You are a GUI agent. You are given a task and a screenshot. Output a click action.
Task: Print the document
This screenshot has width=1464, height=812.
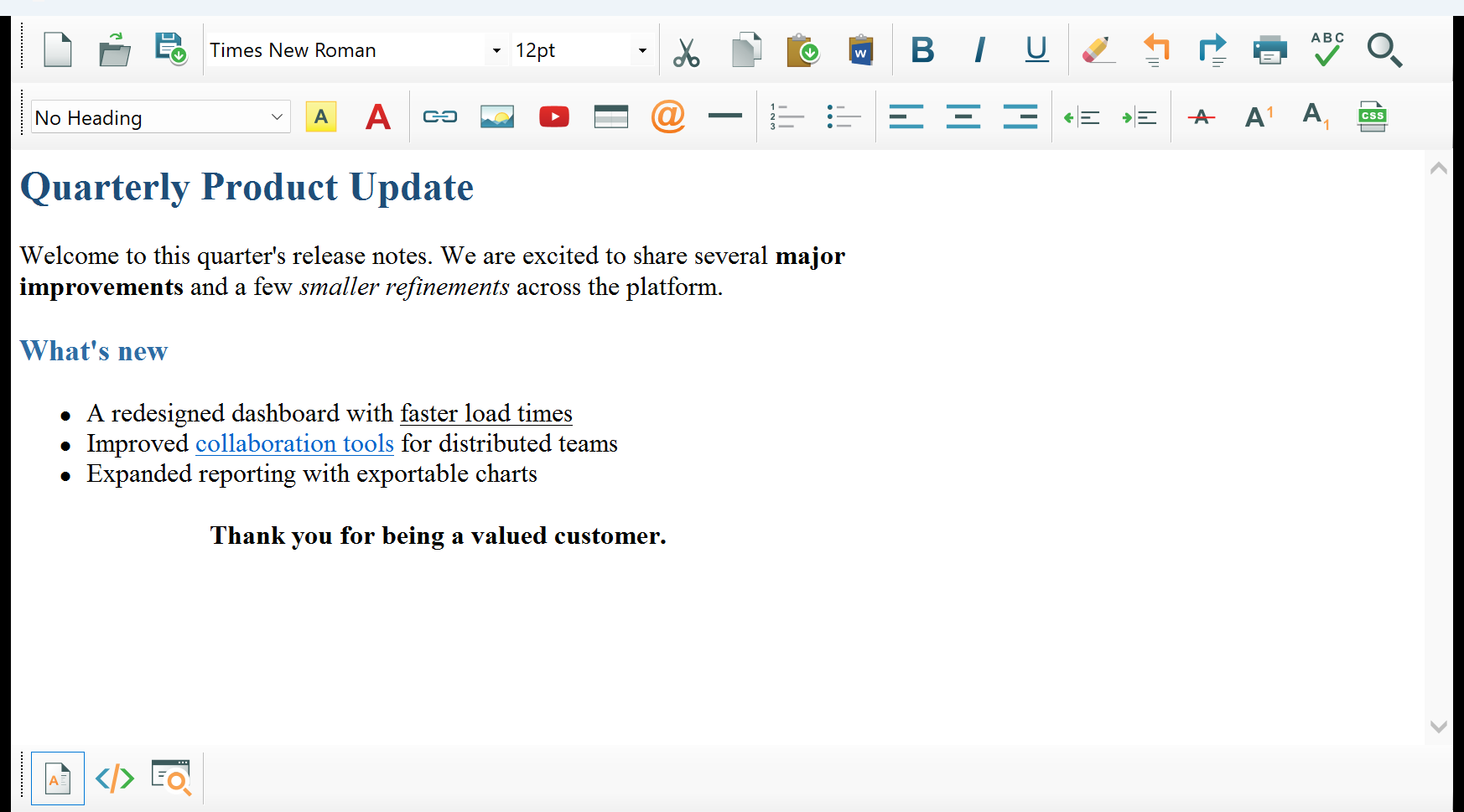coord(1269,50)
